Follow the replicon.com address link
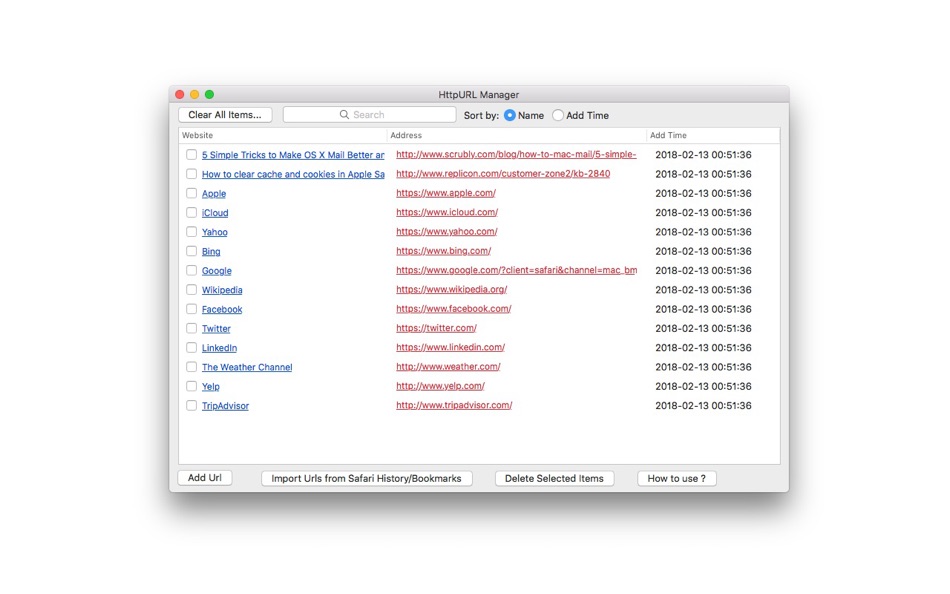Viewport: 950px width, 594px height. (x=503, y=174)
